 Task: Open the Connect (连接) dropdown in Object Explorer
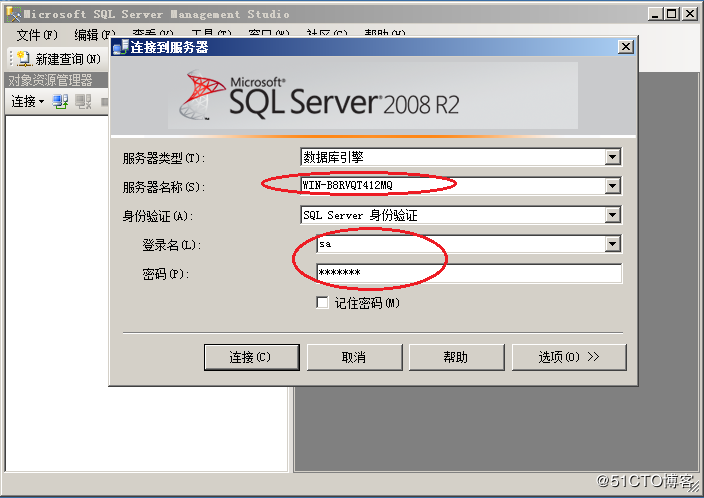[28, 101]
